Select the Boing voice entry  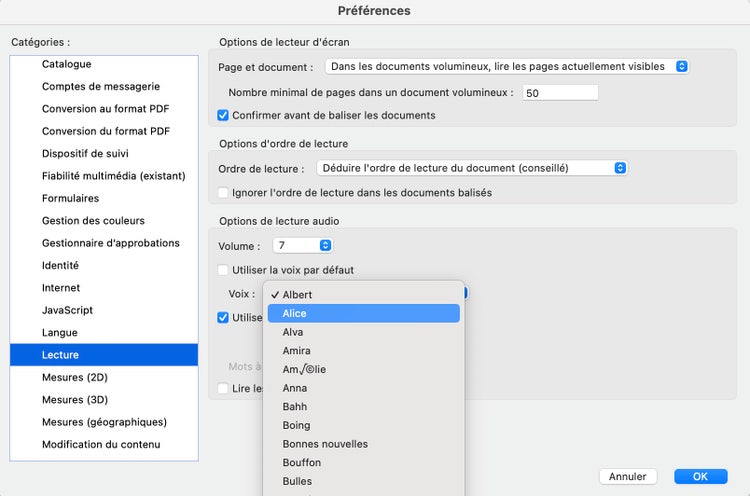(x=363, y=426)
